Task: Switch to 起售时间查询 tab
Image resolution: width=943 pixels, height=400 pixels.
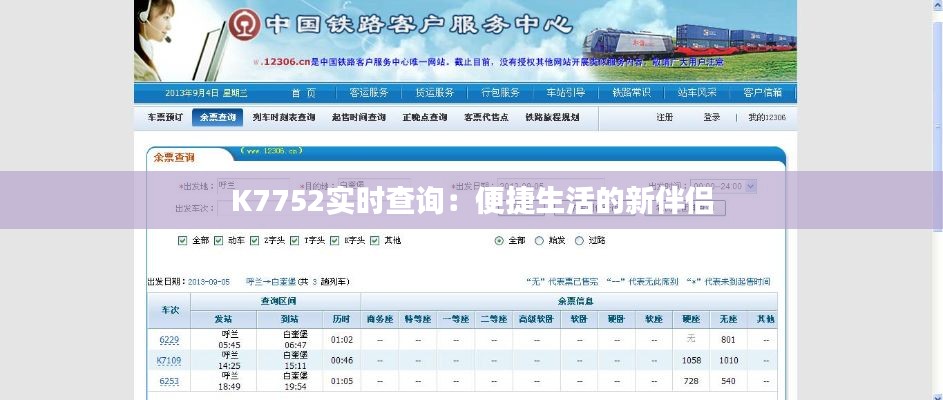Action: pos(359,118)
